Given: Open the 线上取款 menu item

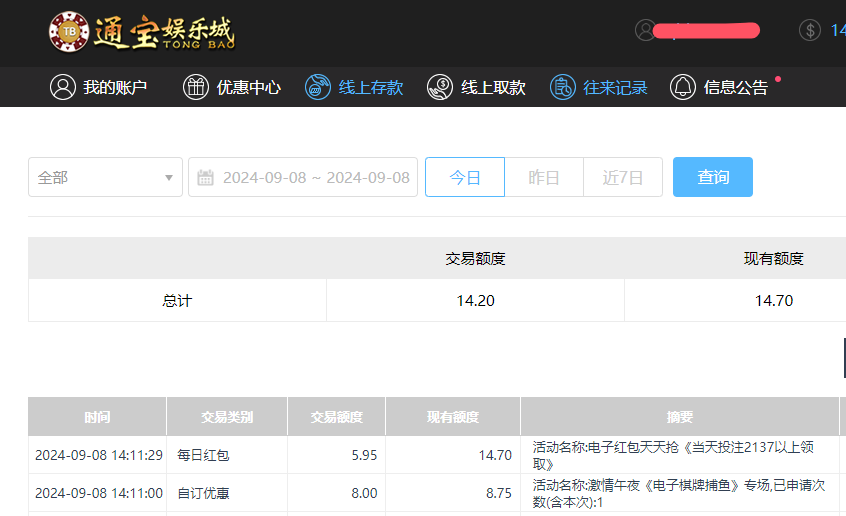Looking at the screenshot, I should coord(493,87).
